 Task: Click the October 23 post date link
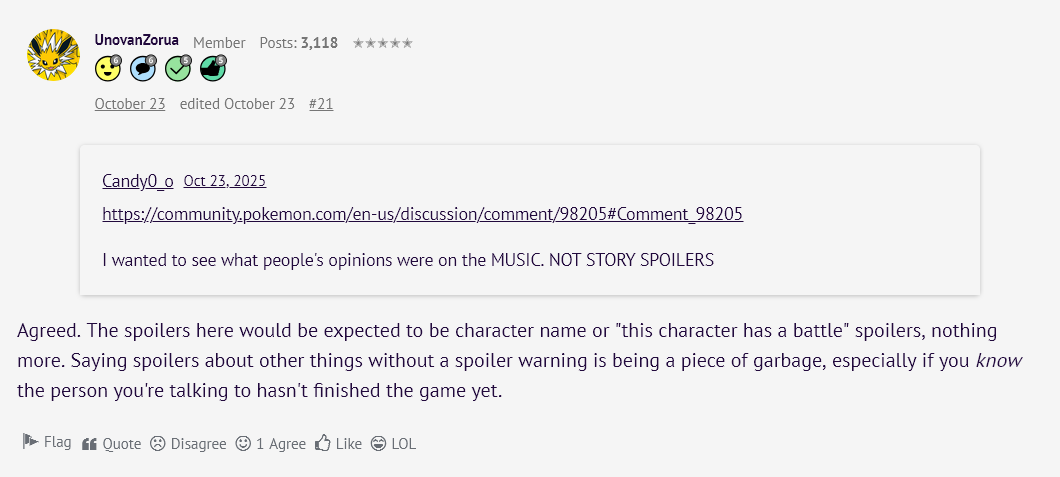click(130, 104)
